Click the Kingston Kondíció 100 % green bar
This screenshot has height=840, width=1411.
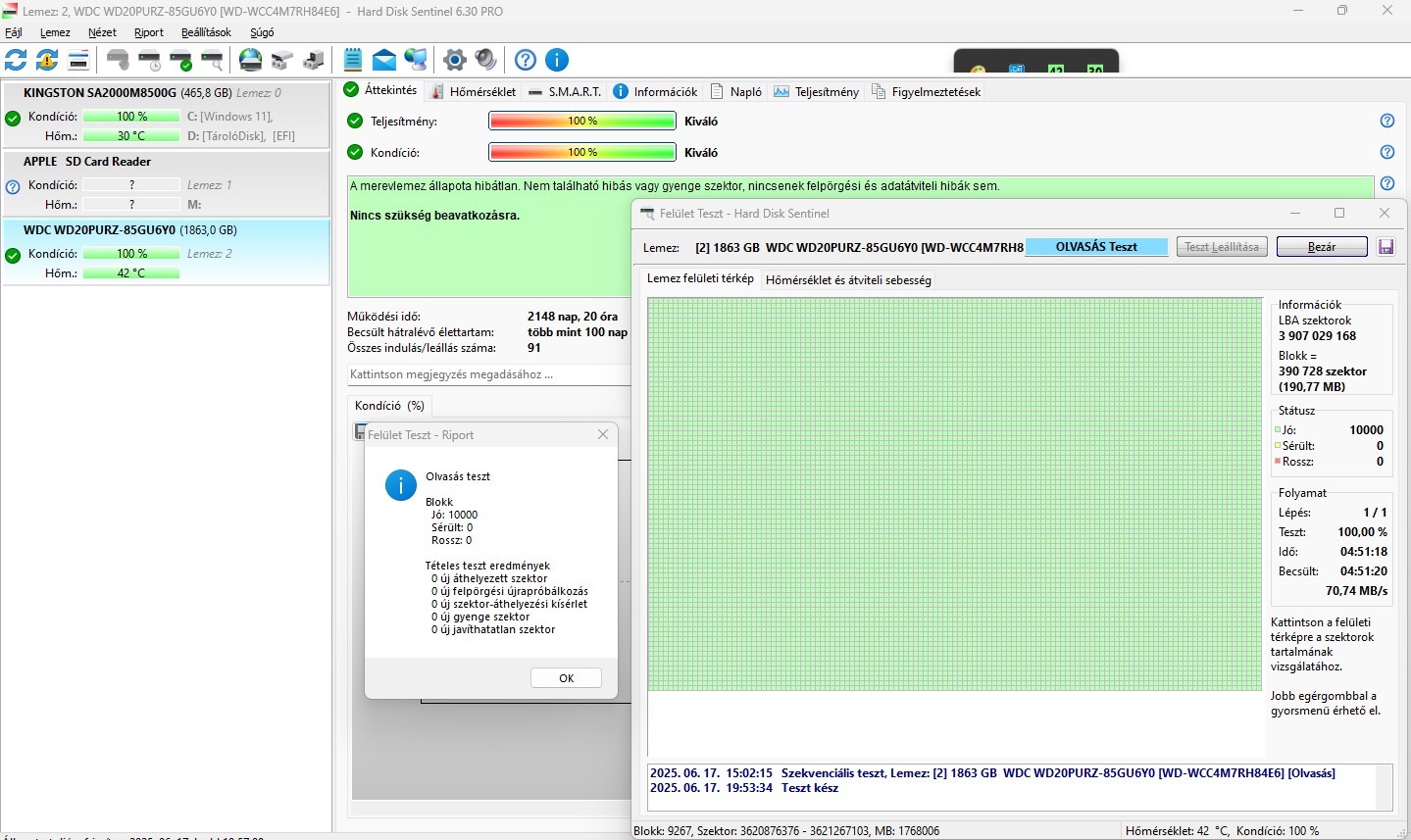[x=131, y=117]
